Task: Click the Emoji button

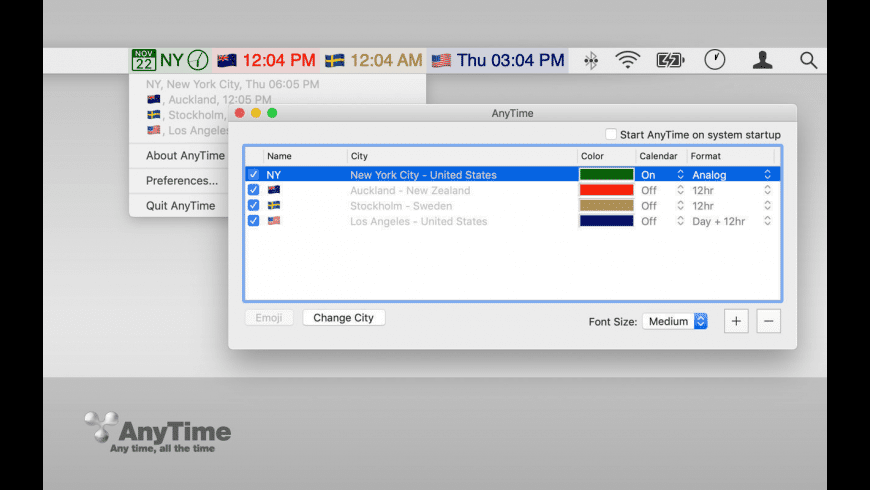Action: (269, 317)
